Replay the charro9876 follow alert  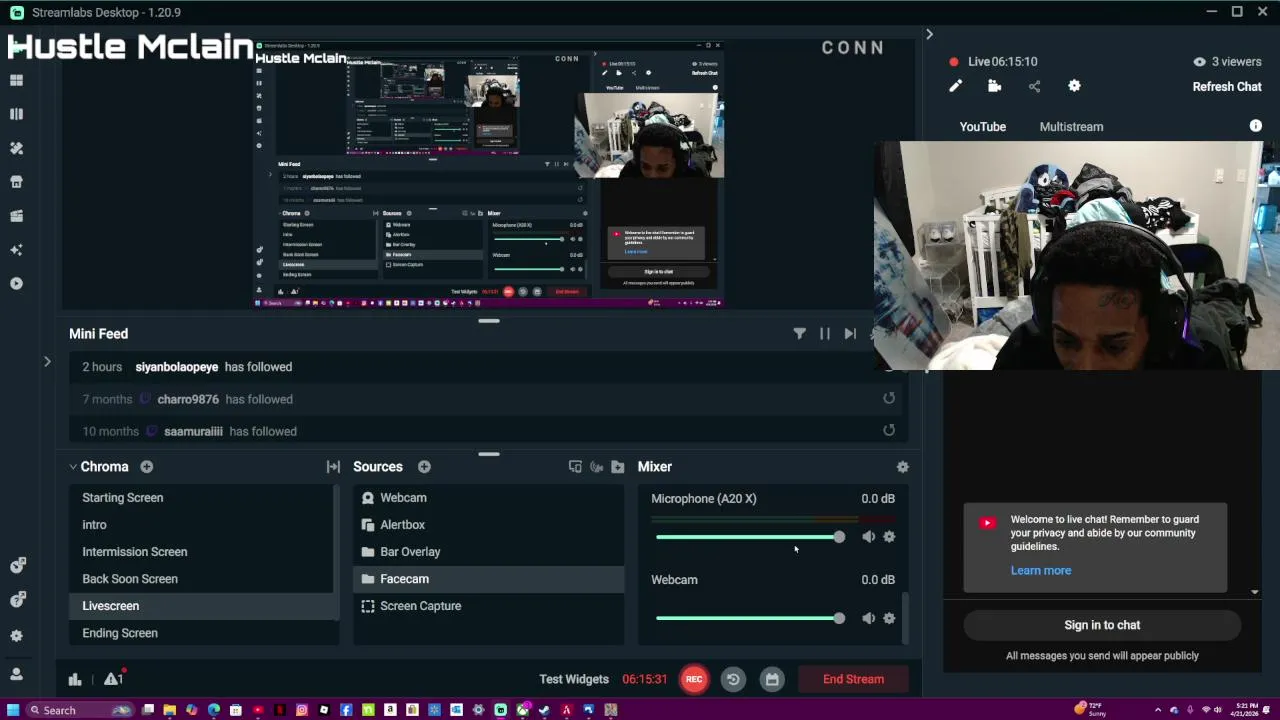pos(889,399)
